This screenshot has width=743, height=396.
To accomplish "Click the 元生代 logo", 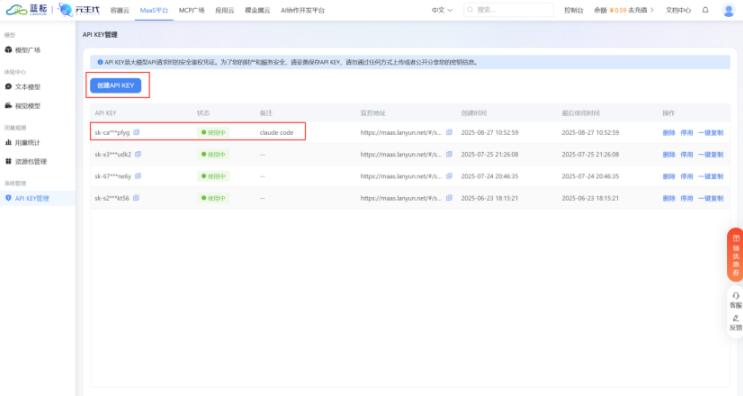I will pos(79,9).
